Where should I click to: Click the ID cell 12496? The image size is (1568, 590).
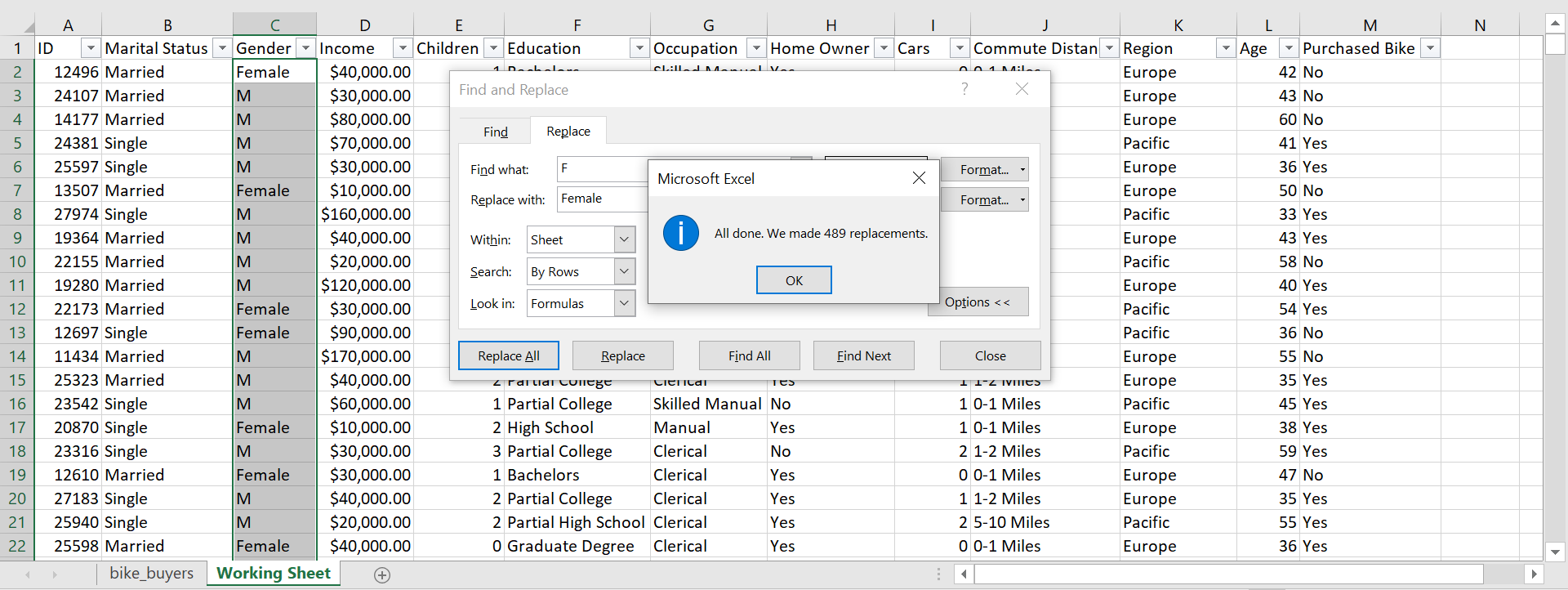pyautogui.click(x=68, y=72)
